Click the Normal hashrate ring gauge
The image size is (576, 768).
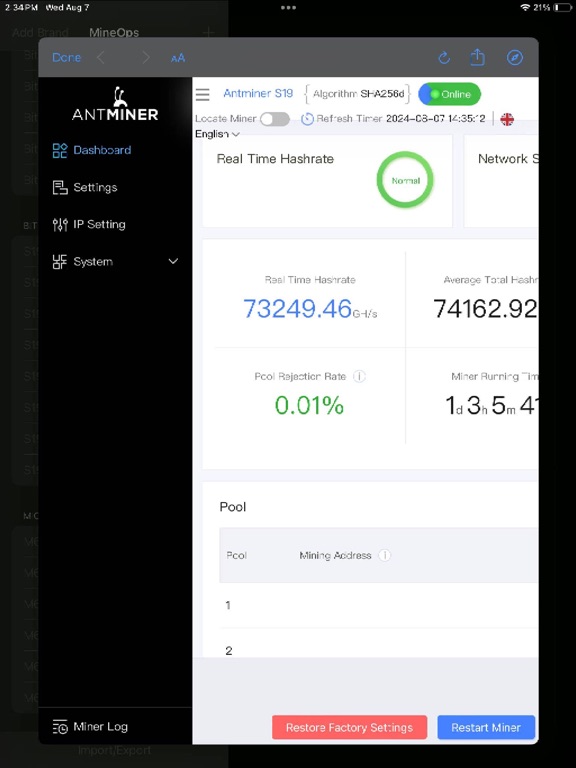(x=405, y=180)
